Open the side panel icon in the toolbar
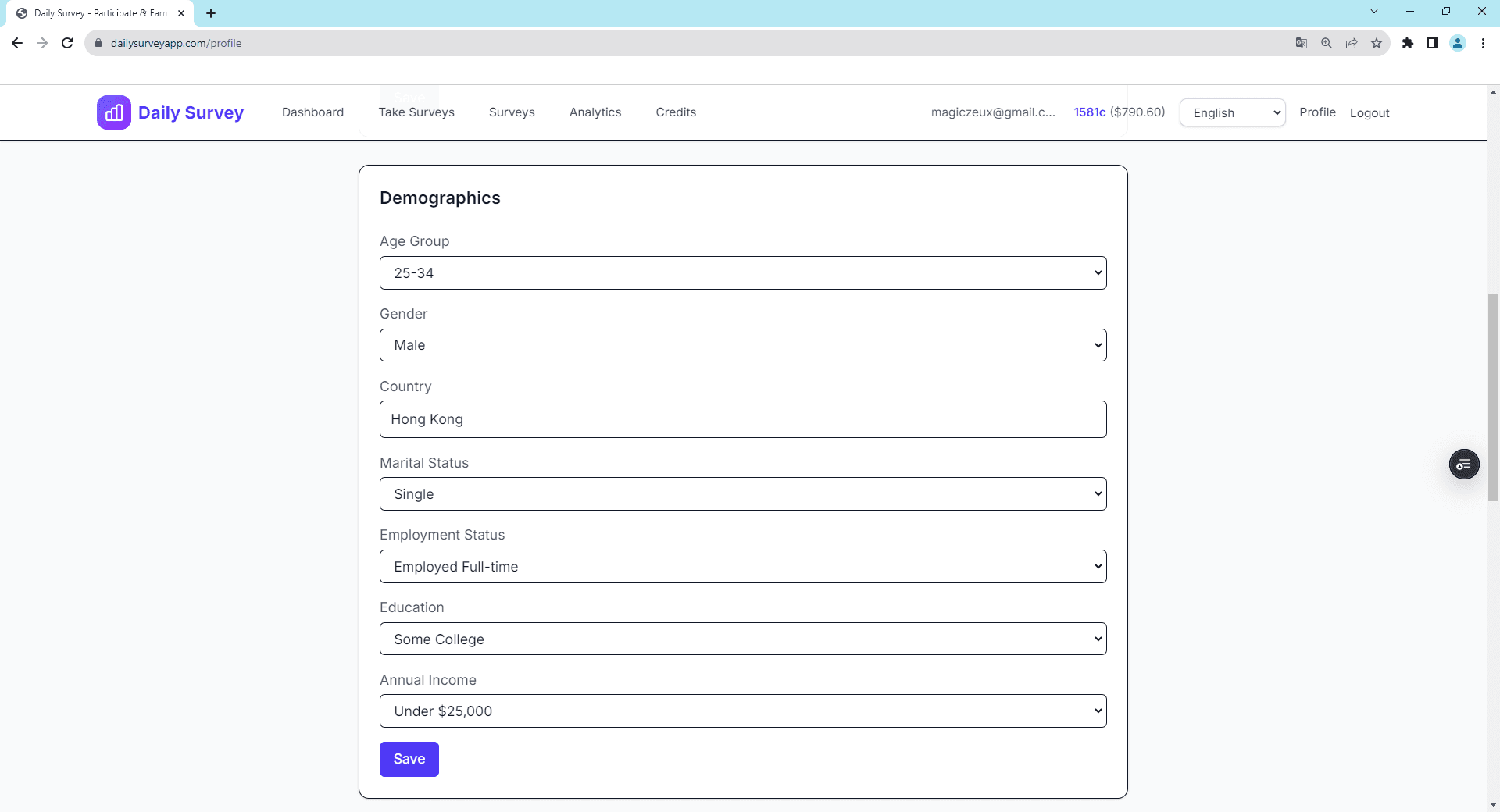The image size is (1500, 812). 1434,43
